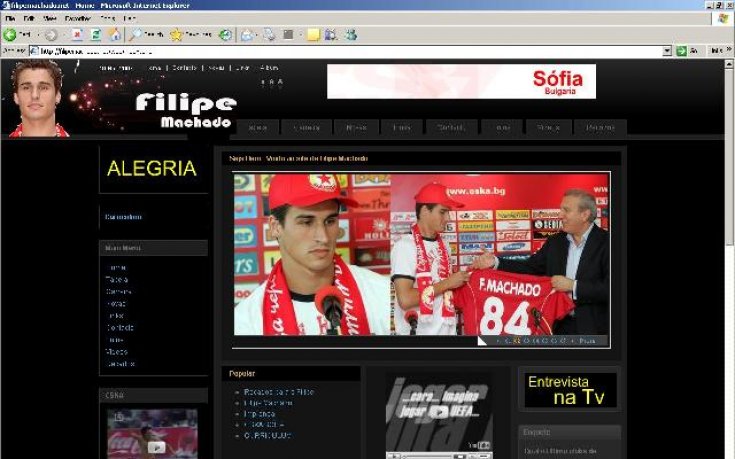Open the File menu
735x459 pixels.
coord(10,18)
